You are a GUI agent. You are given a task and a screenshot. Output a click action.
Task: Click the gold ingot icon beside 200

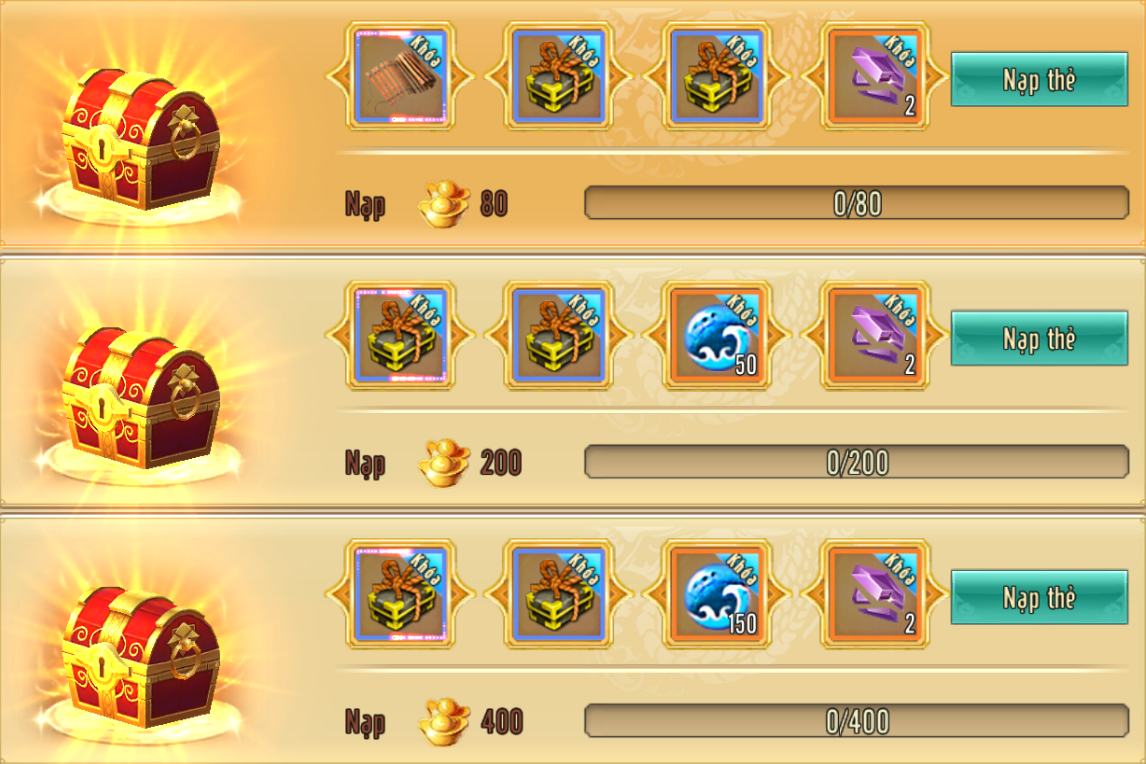click(x=444, y=462)
